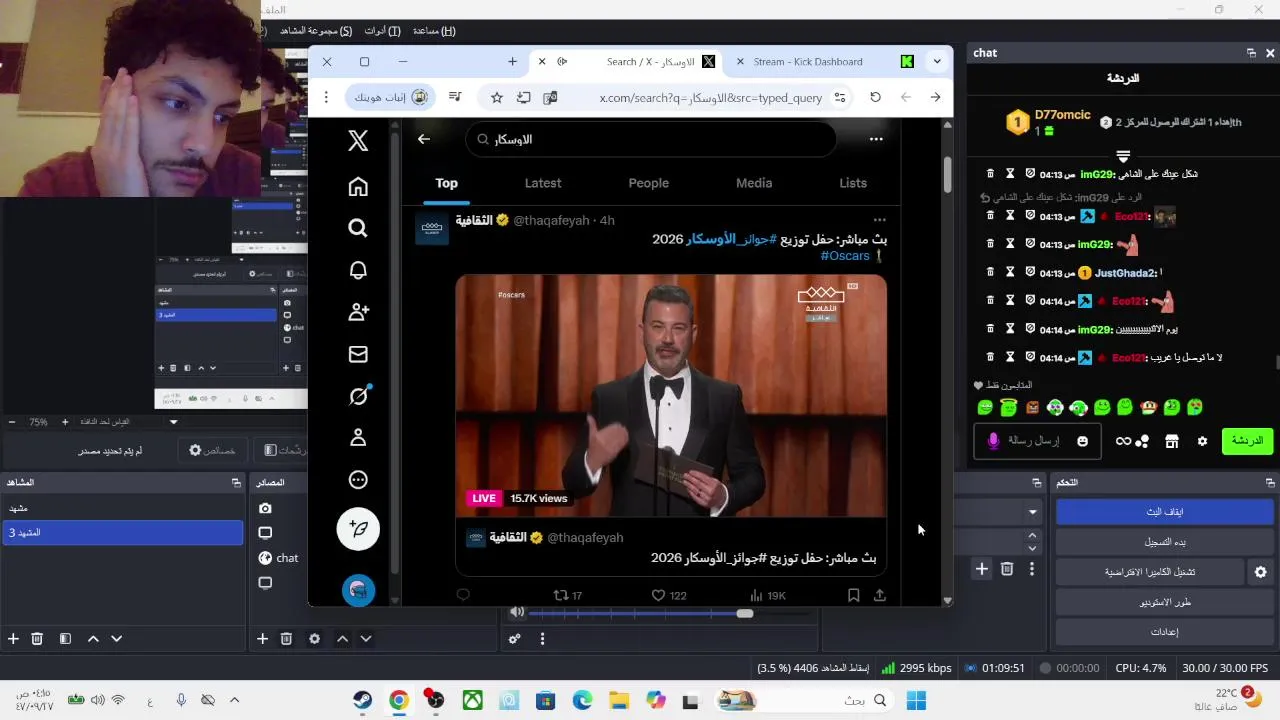This screenshot has height=720, width=1280.
Task: Add a new OBS scene with plus
Action: pos(13,638)
